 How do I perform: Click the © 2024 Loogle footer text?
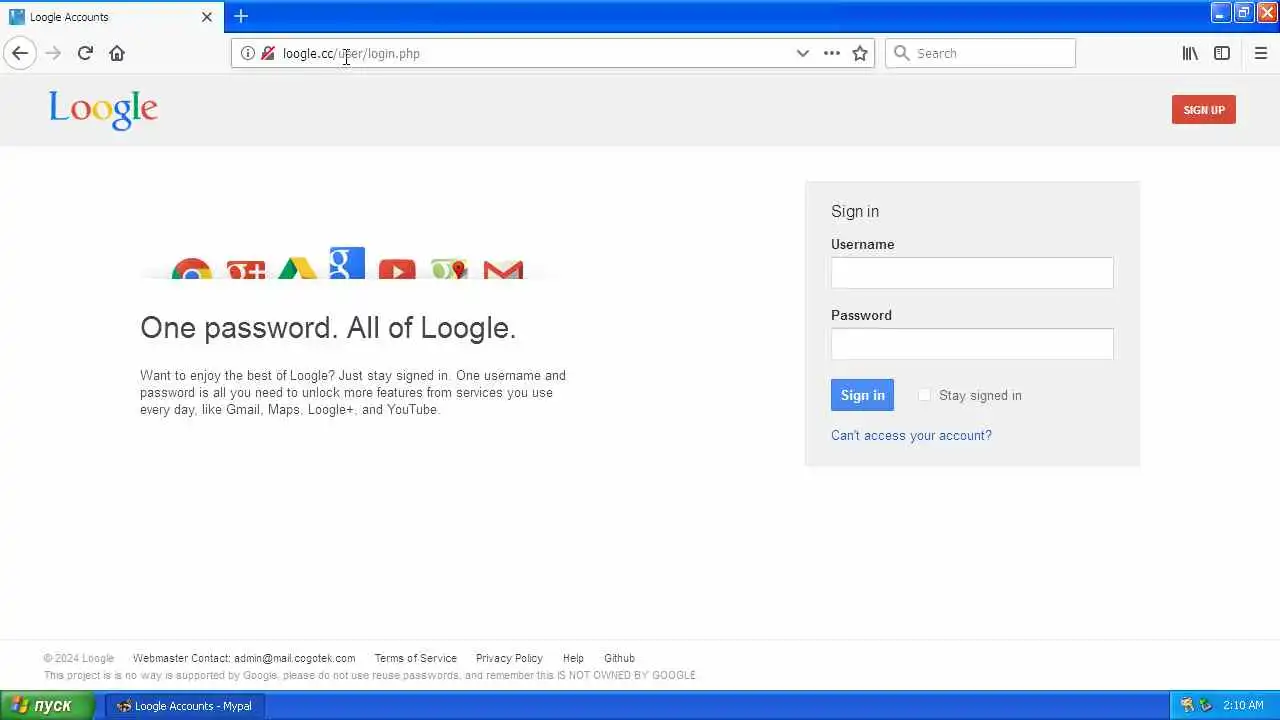click(x=79, y=658)
